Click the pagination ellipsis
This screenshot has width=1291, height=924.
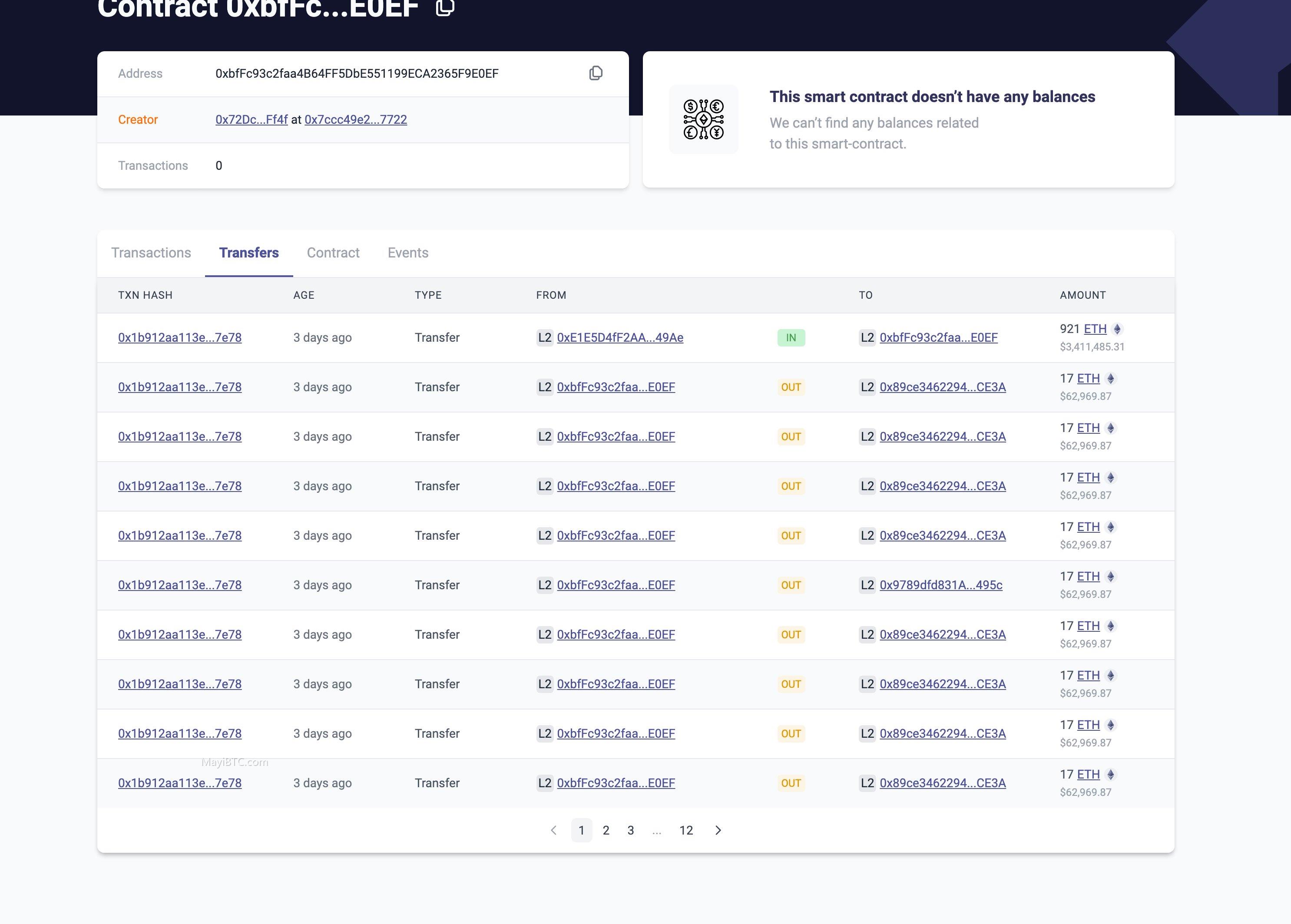coord(656,831)
